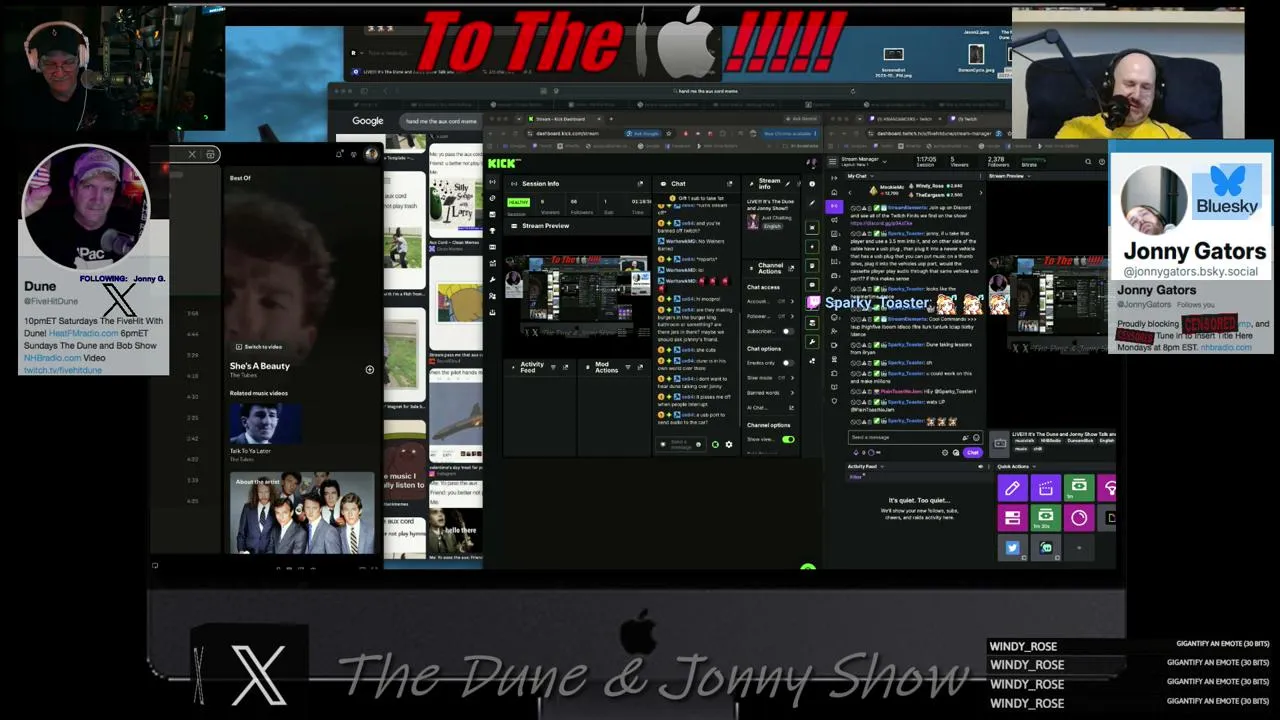The image size is (1280, 720).
Task: Pop out the Kick Channel Actions panel
Action: click(791, 268)
